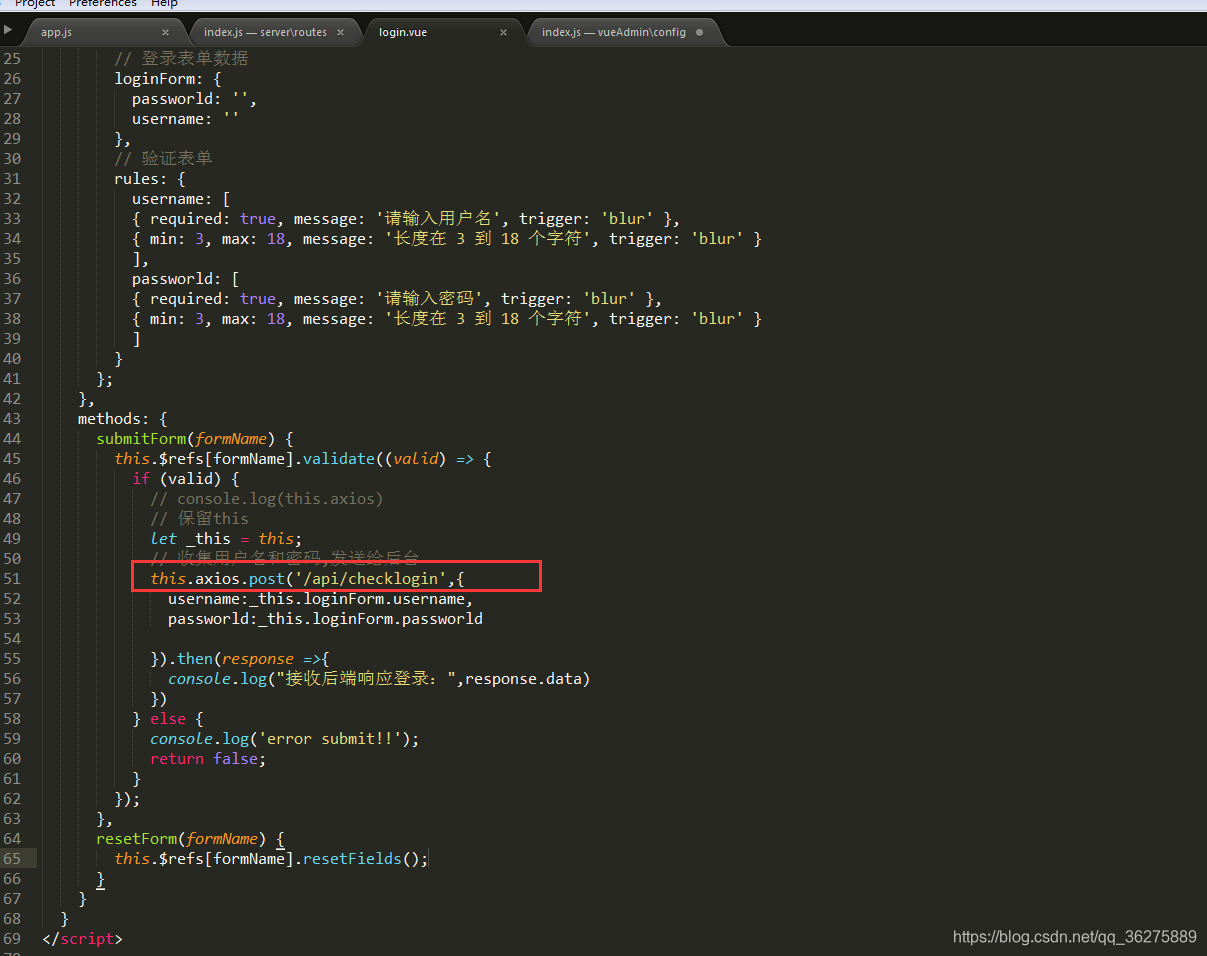Image resolution: width=1207 pixels, height=956 pixels.
Task: Click line number 25 in the gutter
Action: pyautogui.click(x=12, y=58)
